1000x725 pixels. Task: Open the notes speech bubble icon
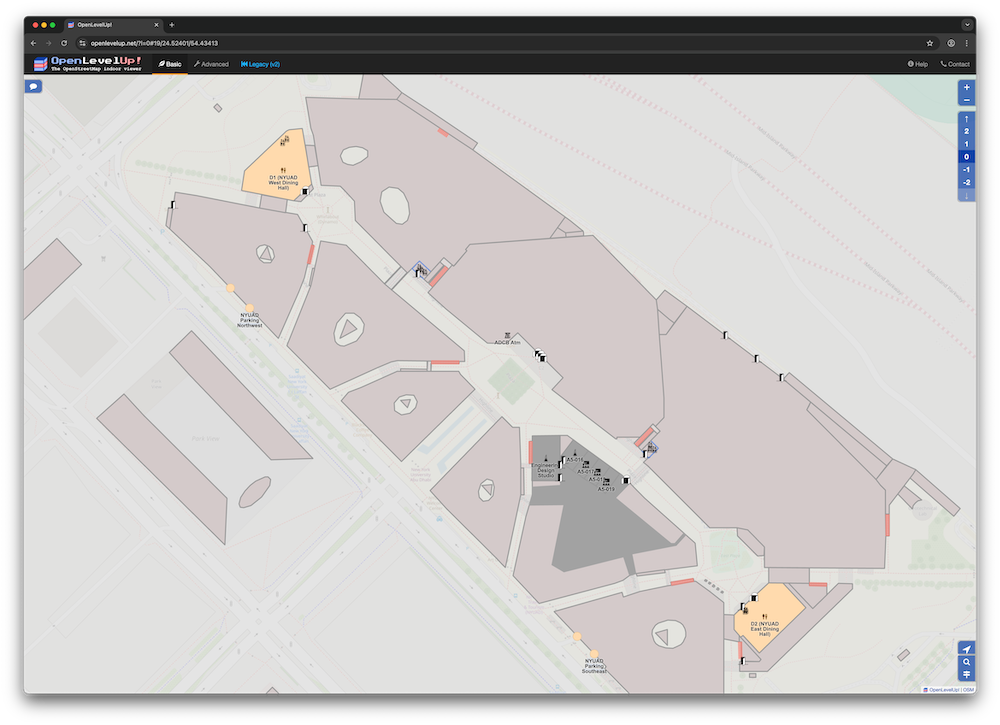[33, 87]
